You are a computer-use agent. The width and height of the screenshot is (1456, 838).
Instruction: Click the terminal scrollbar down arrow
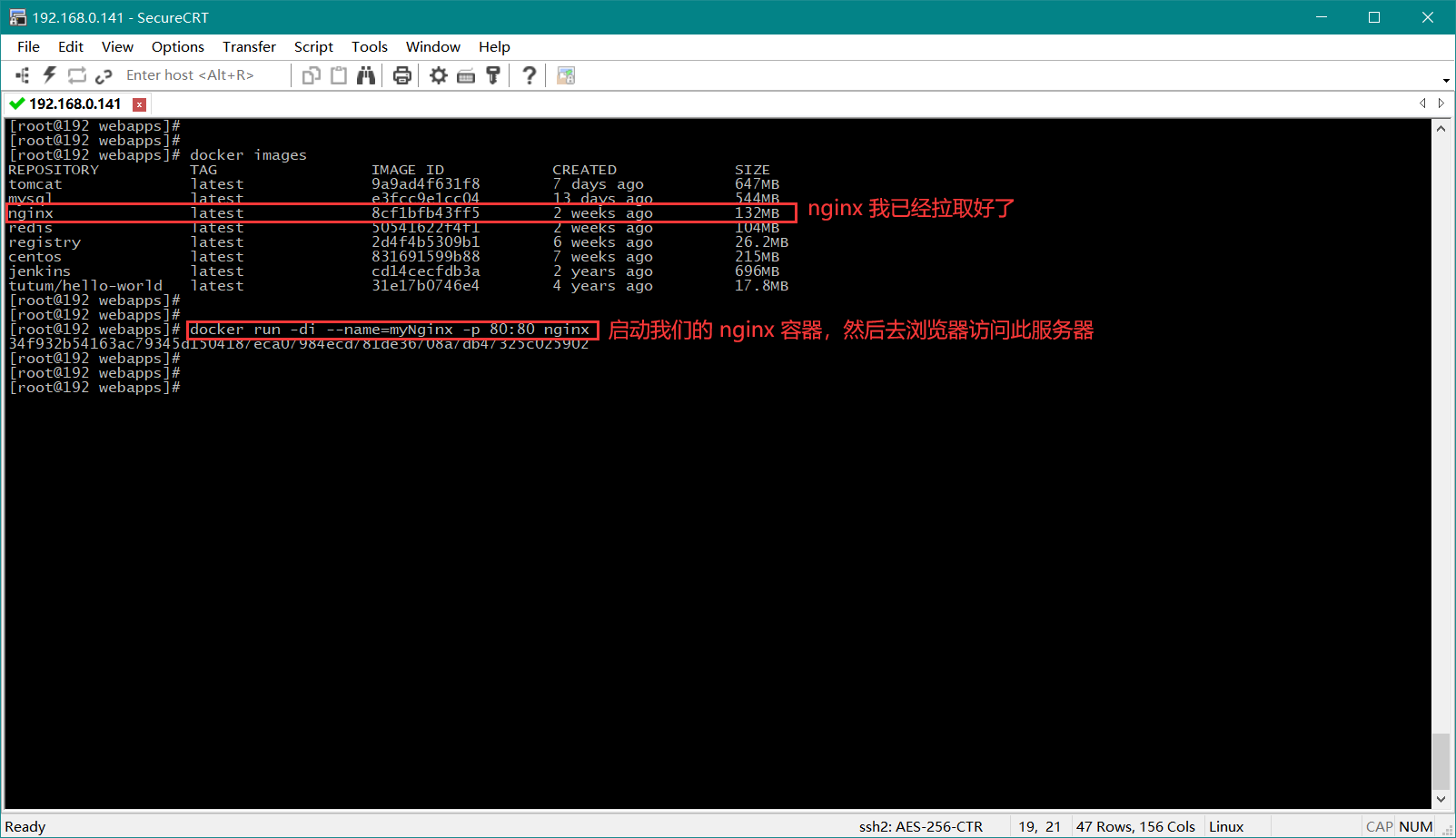pos(1441,799)
